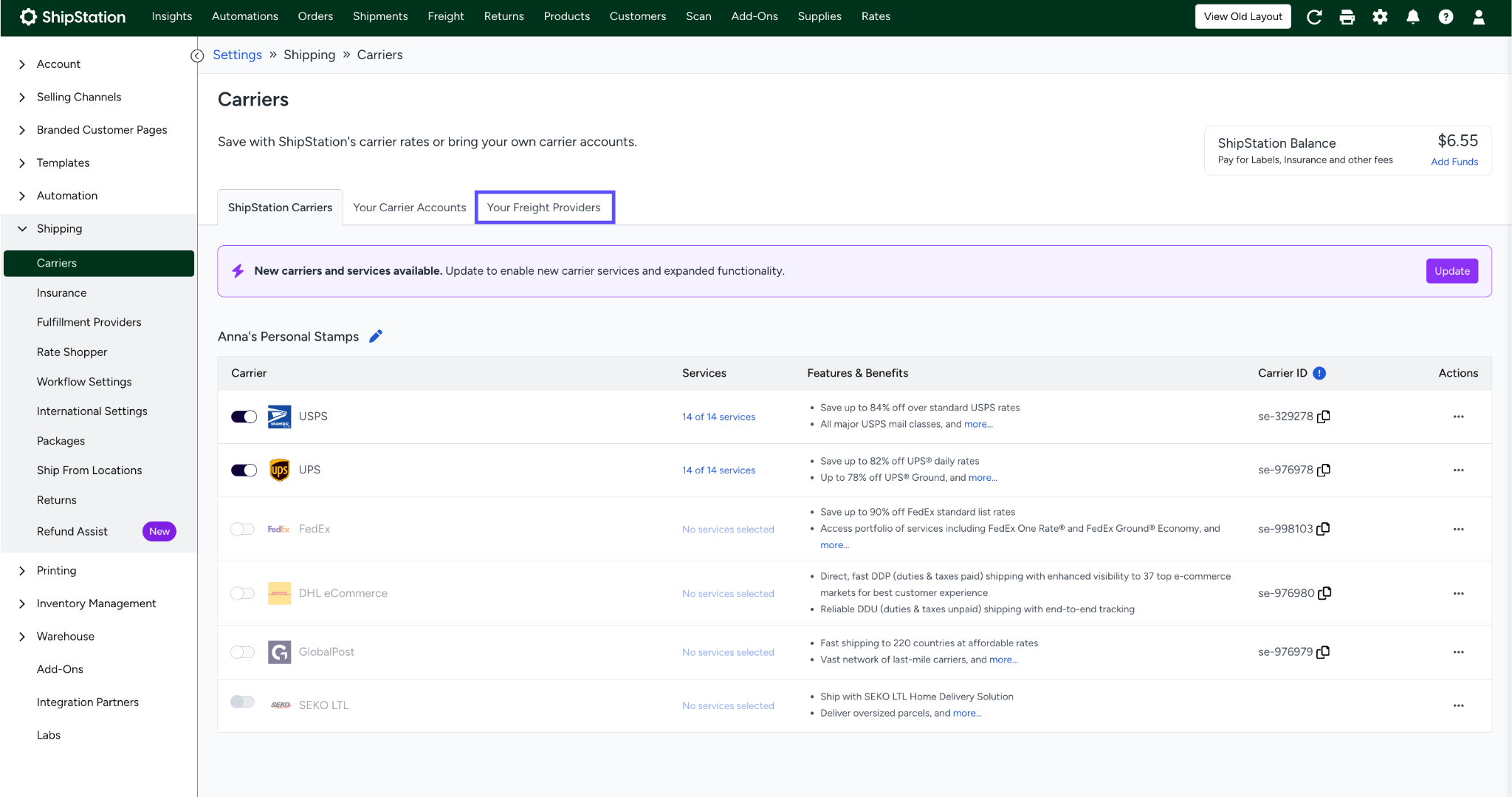Image resolution: width=1512 pixels, height=797 pixels.
Task: Open the user profile icon
Action: [x=1479, y=17]
